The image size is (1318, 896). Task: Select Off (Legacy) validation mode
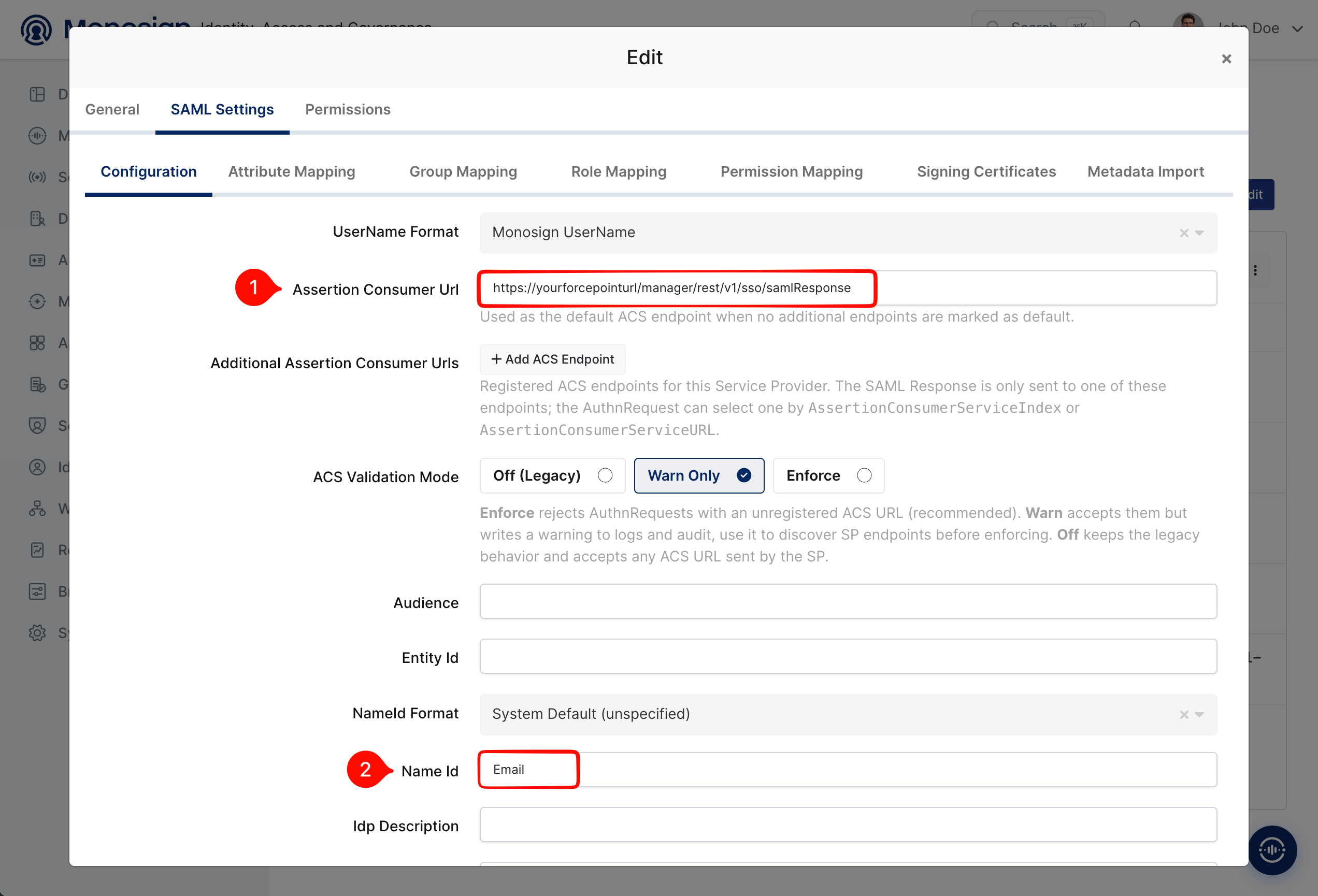552,475
